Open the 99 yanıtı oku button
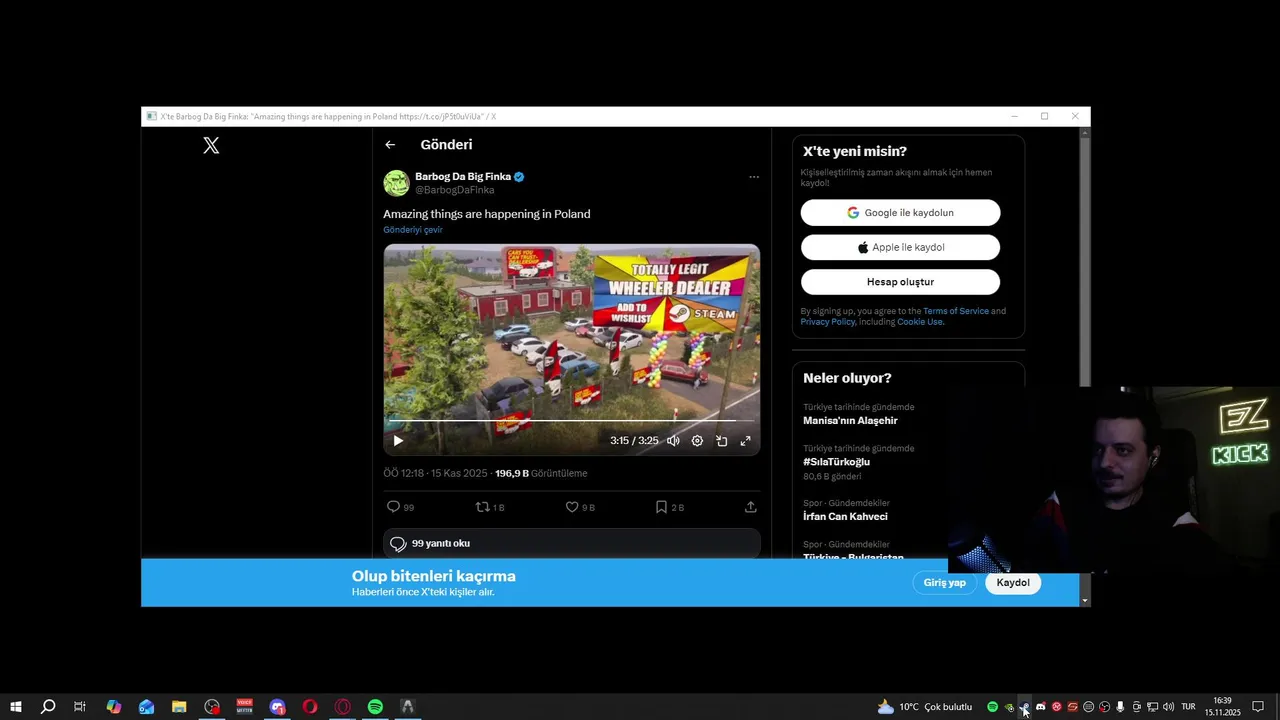Image resolution: width=1280 pixels, height=720 pixels. coord(571,543)
